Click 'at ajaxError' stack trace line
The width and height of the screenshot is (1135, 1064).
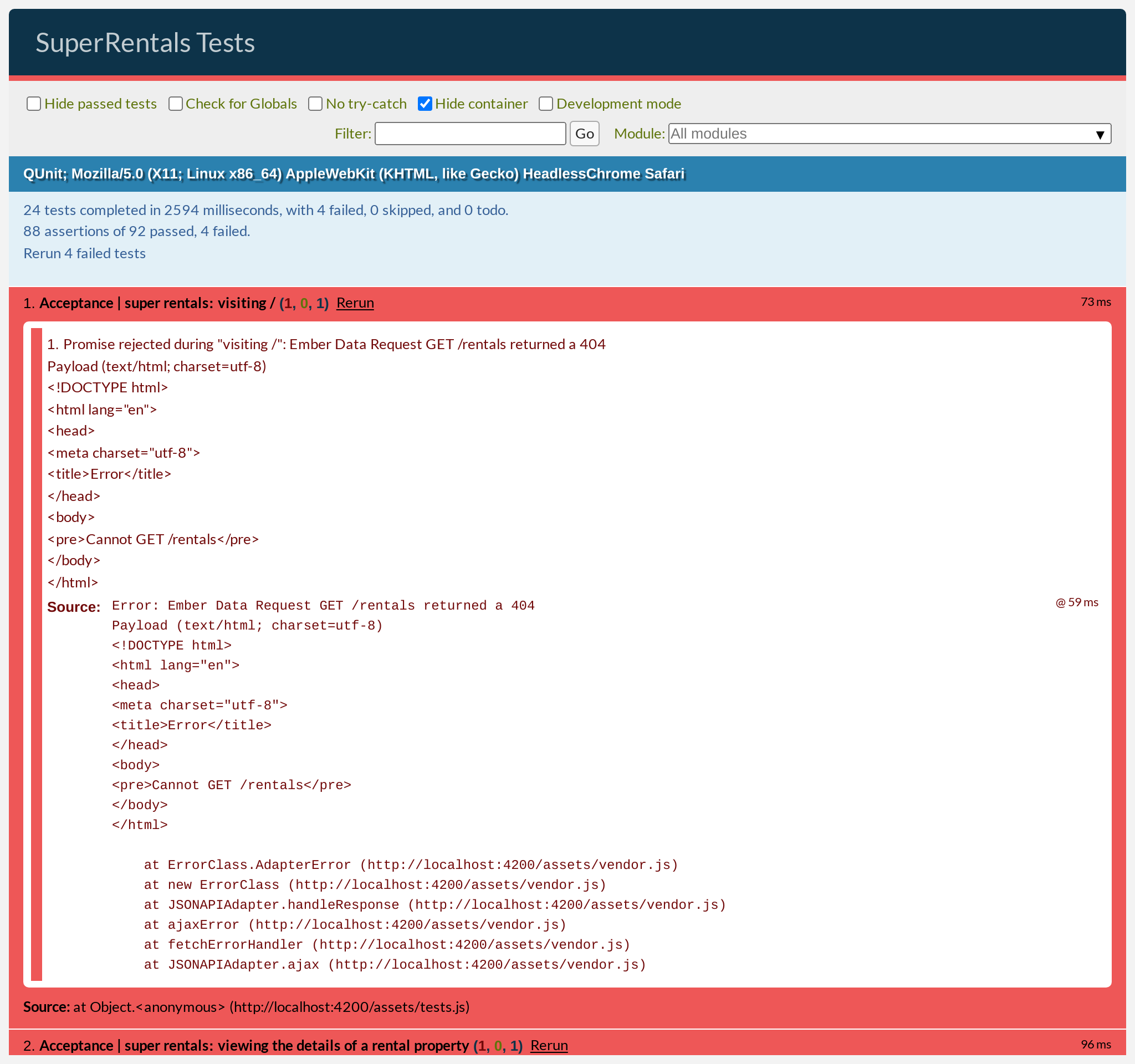click(355, 925)
